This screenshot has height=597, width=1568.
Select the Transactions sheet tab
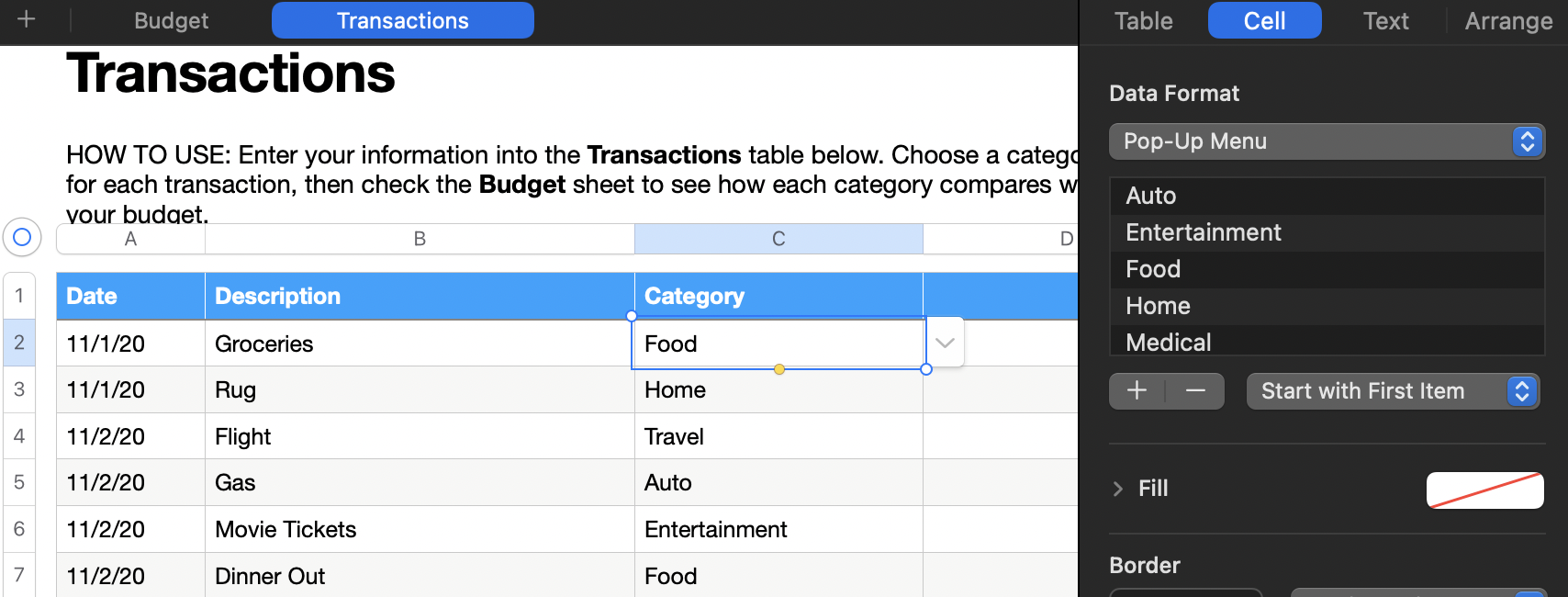coord(403,20)
